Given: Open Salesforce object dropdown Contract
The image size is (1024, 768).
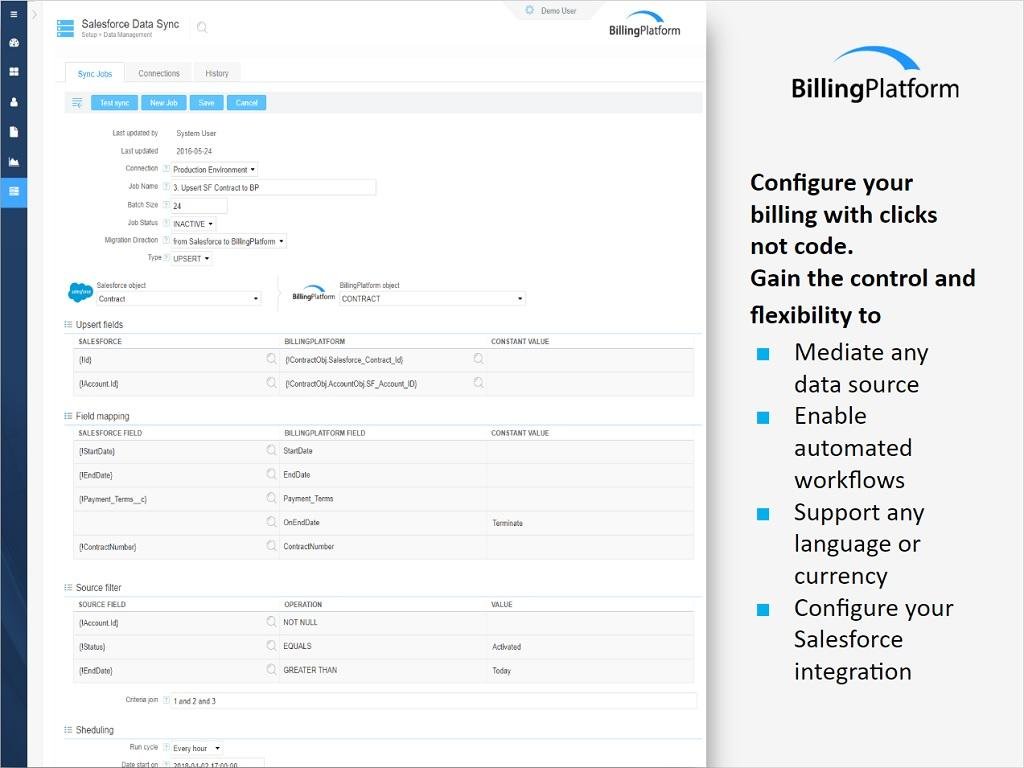Looking at the screenshot, I should click(178, 298).
